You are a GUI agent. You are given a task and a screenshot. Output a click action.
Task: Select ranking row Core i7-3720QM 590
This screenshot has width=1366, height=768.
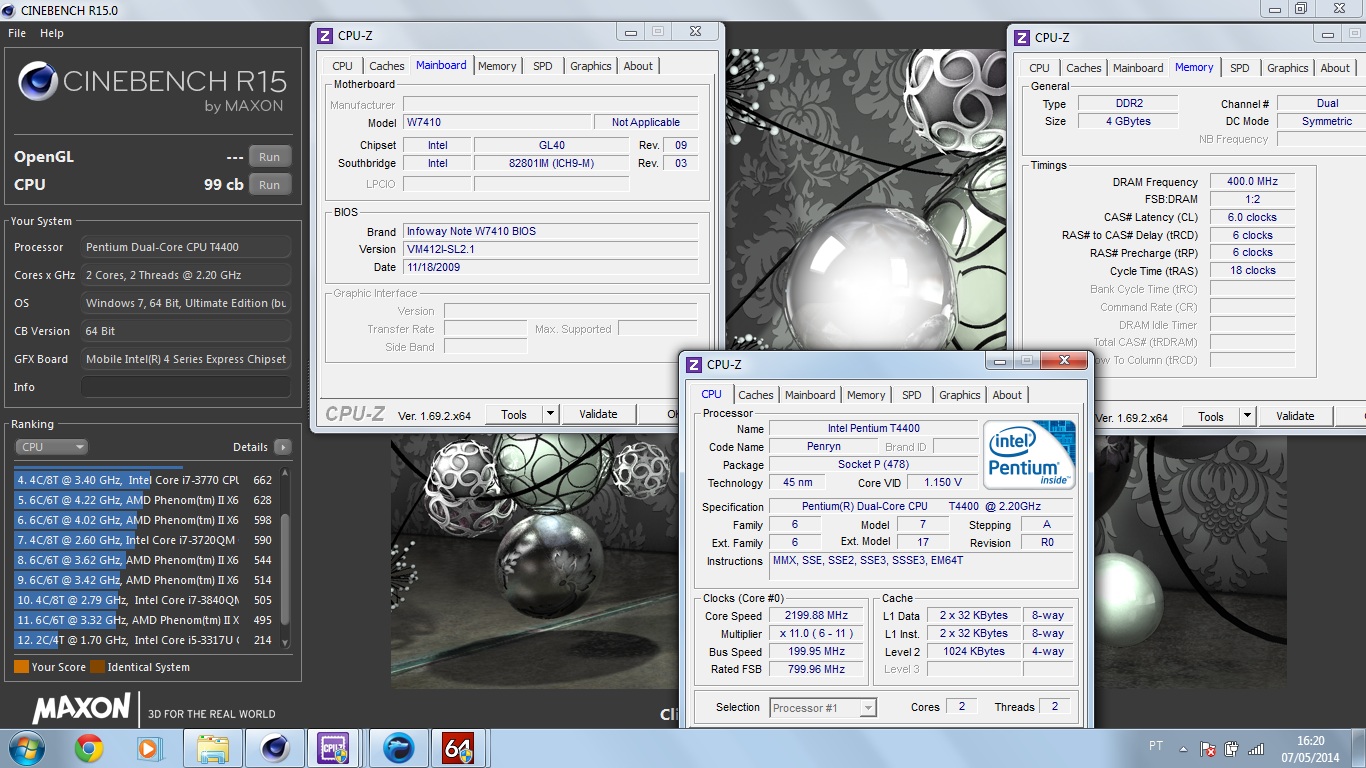point(145,540)
